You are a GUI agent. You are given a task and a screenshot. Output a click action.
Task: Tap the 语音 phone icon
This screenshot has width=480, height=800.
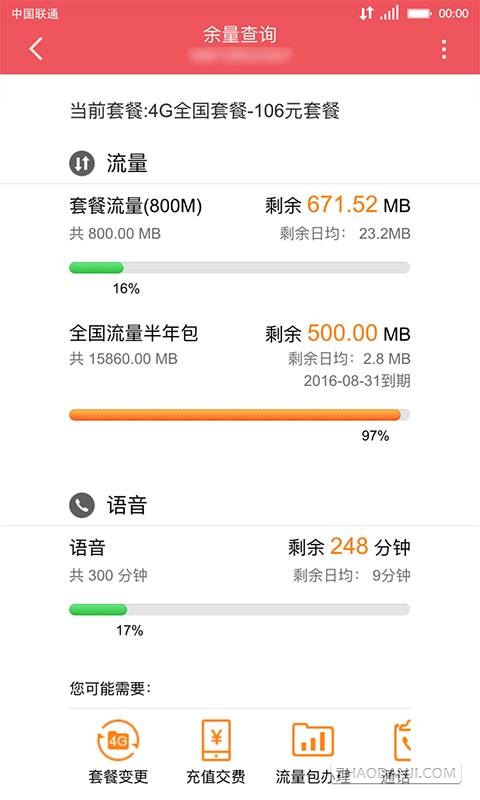82,505
